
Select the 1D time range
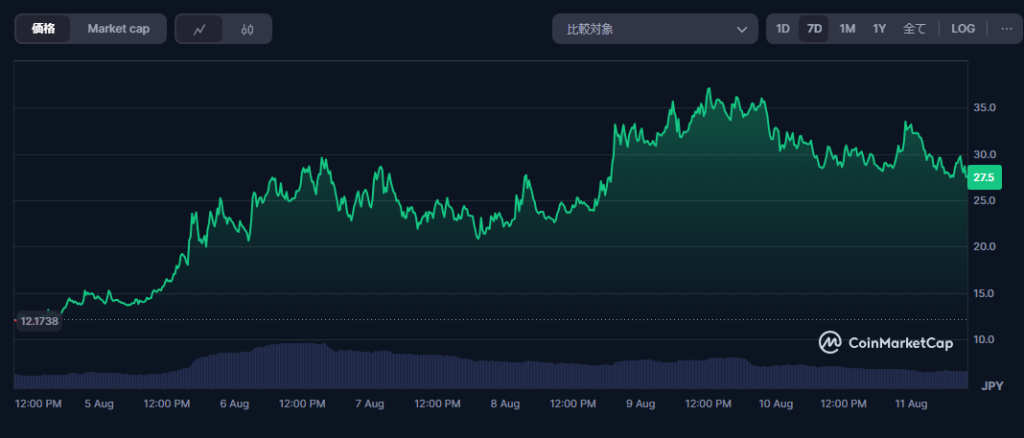point(783,29)
